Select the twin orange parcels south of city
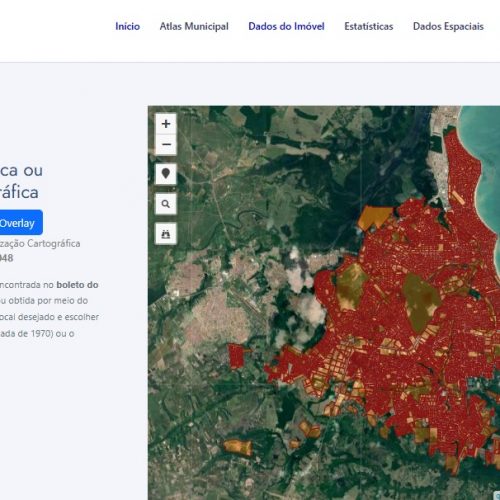Screen dimensions: 500x500 pyautogui.click(x=310, y=429)
